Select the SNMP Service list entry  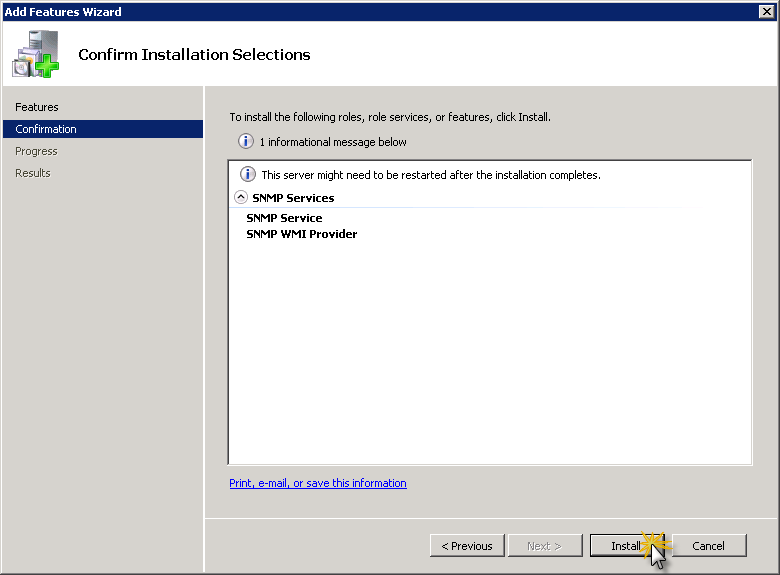tap(284, 218)
